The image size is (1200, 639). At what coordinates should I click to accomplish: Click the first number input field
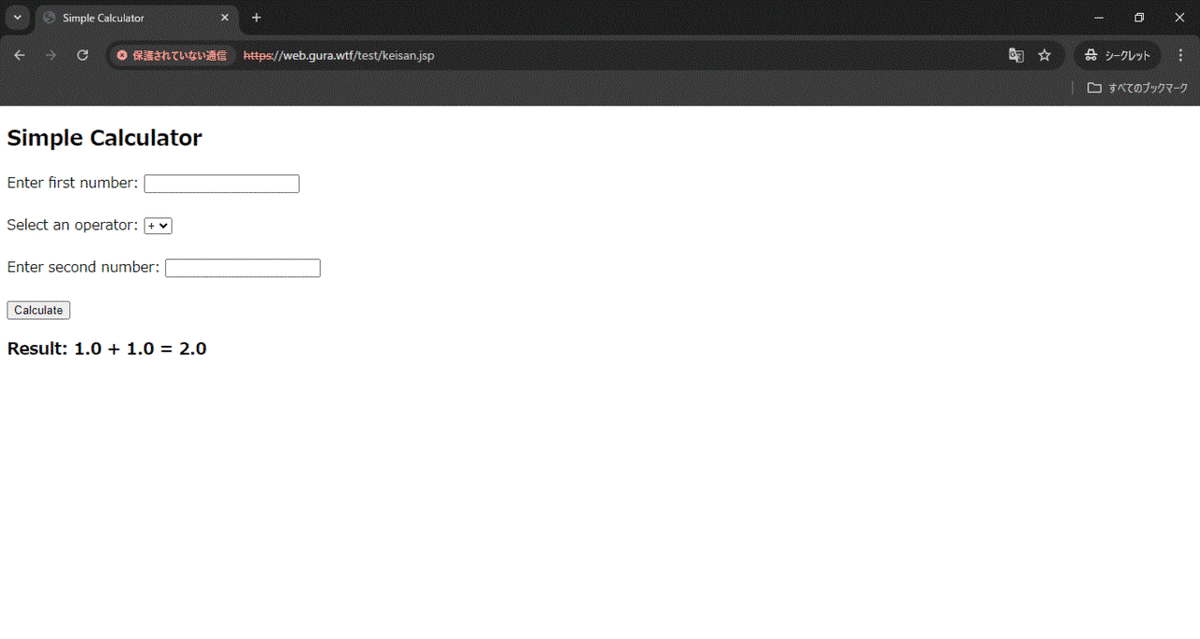(222, 184)
